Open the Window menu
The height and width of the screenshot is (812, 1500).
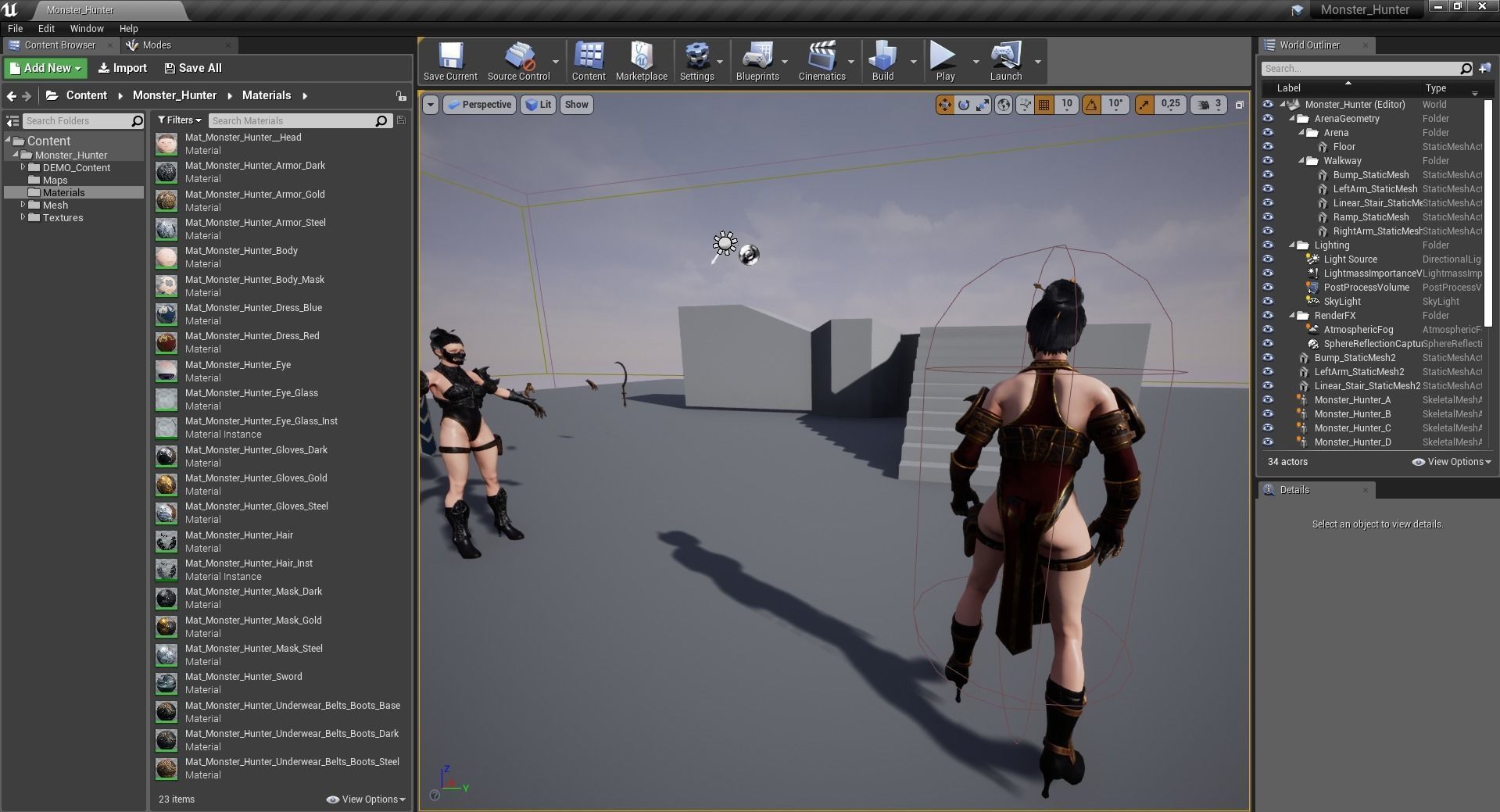coord(87,28)
